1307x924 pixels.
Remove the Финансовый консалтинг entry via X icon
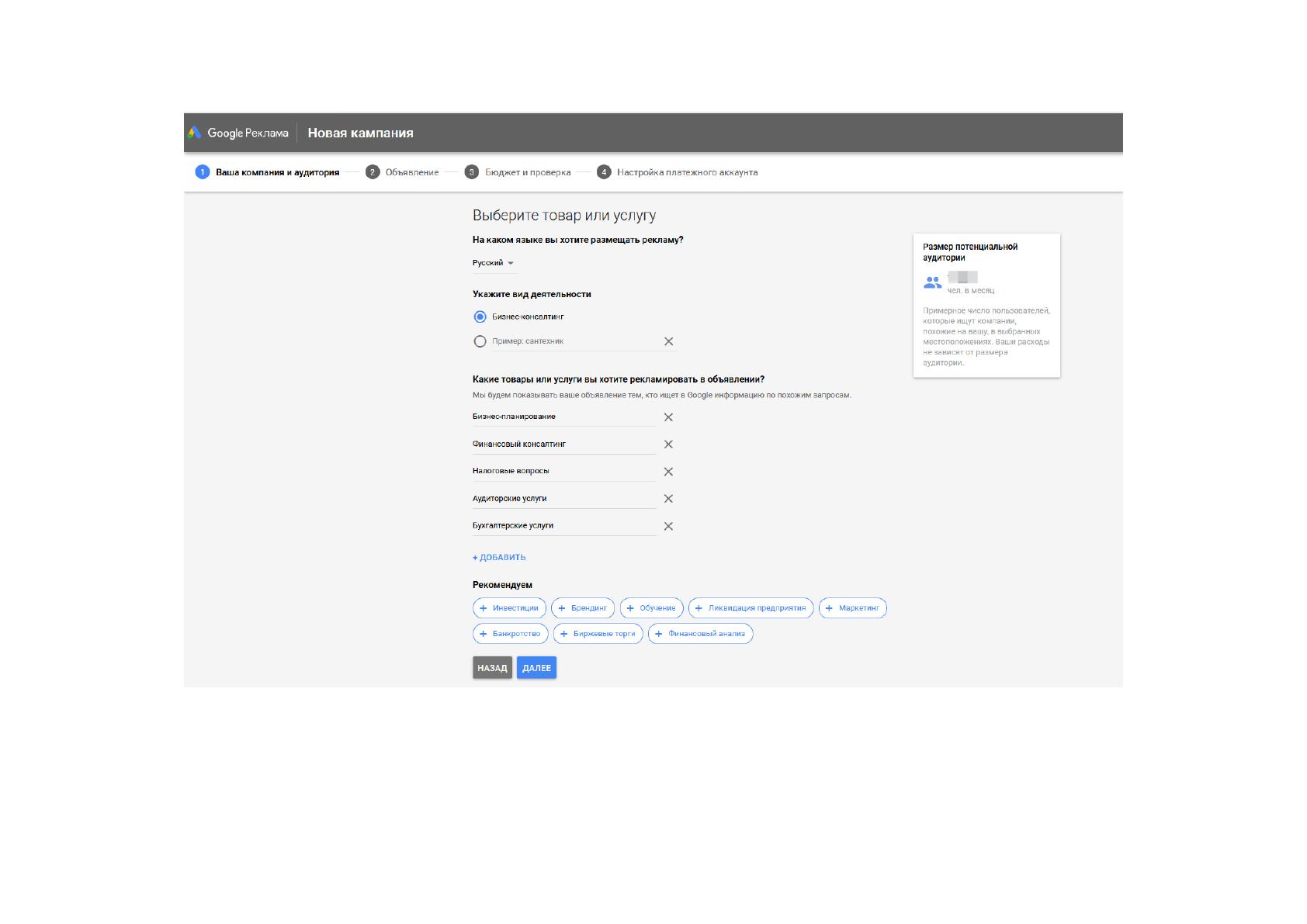point(668,445)
